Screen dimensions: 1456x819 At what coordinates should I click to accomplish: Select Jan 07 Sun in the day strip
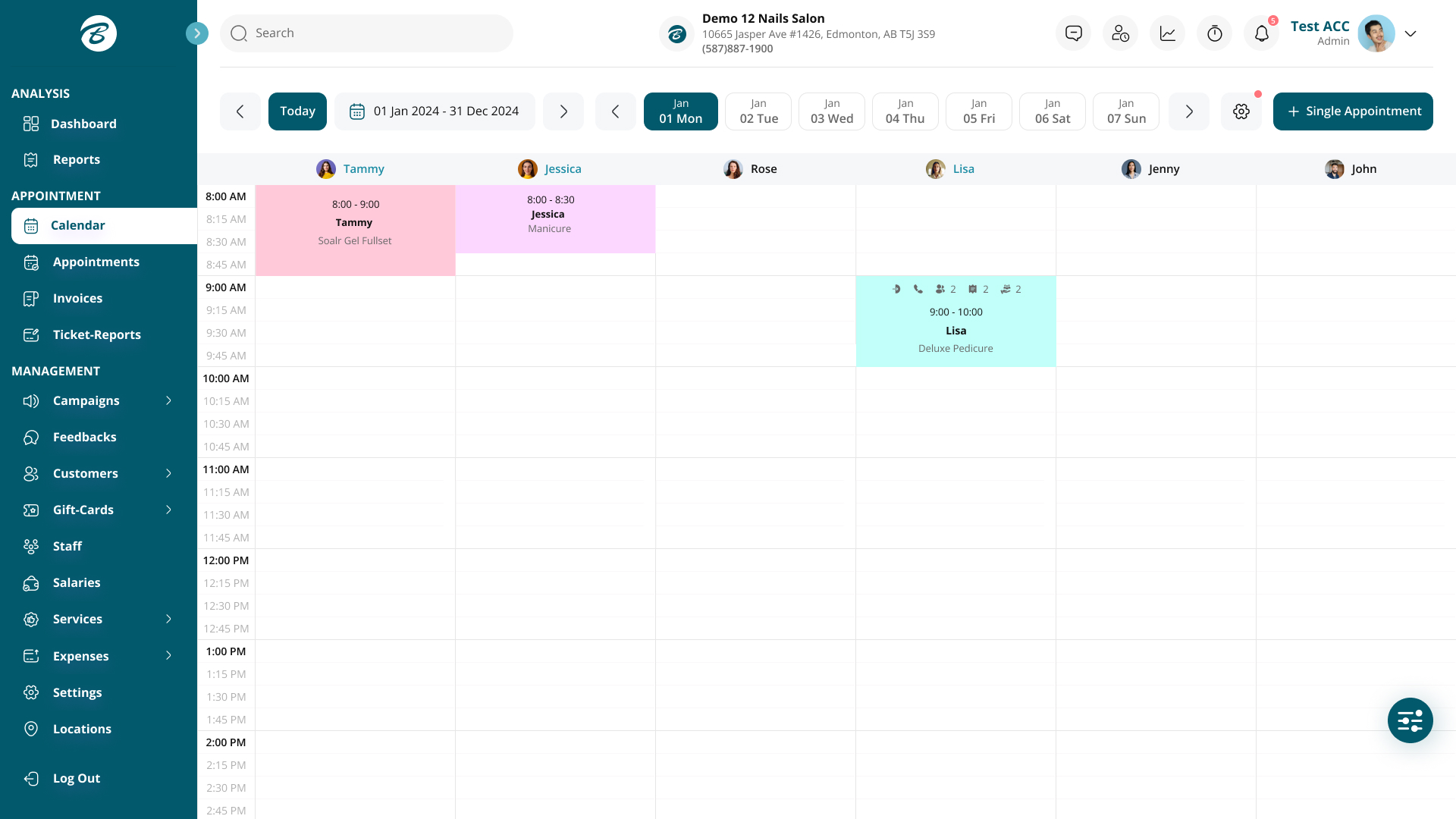[1125, 111]
